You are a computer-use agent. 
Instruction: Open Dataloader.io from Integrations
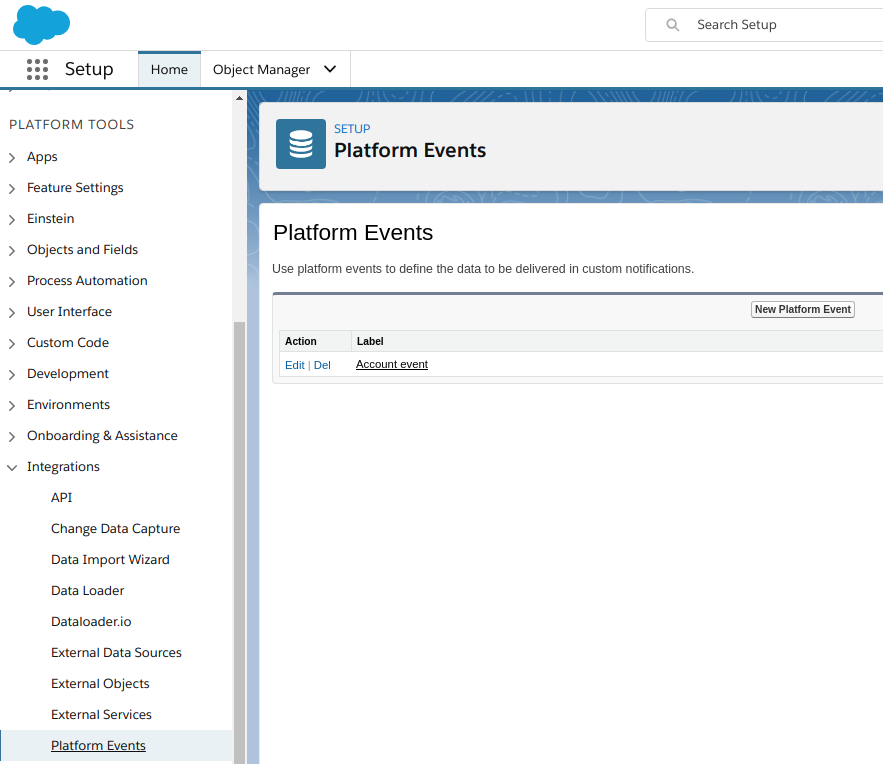click(92, 621)
